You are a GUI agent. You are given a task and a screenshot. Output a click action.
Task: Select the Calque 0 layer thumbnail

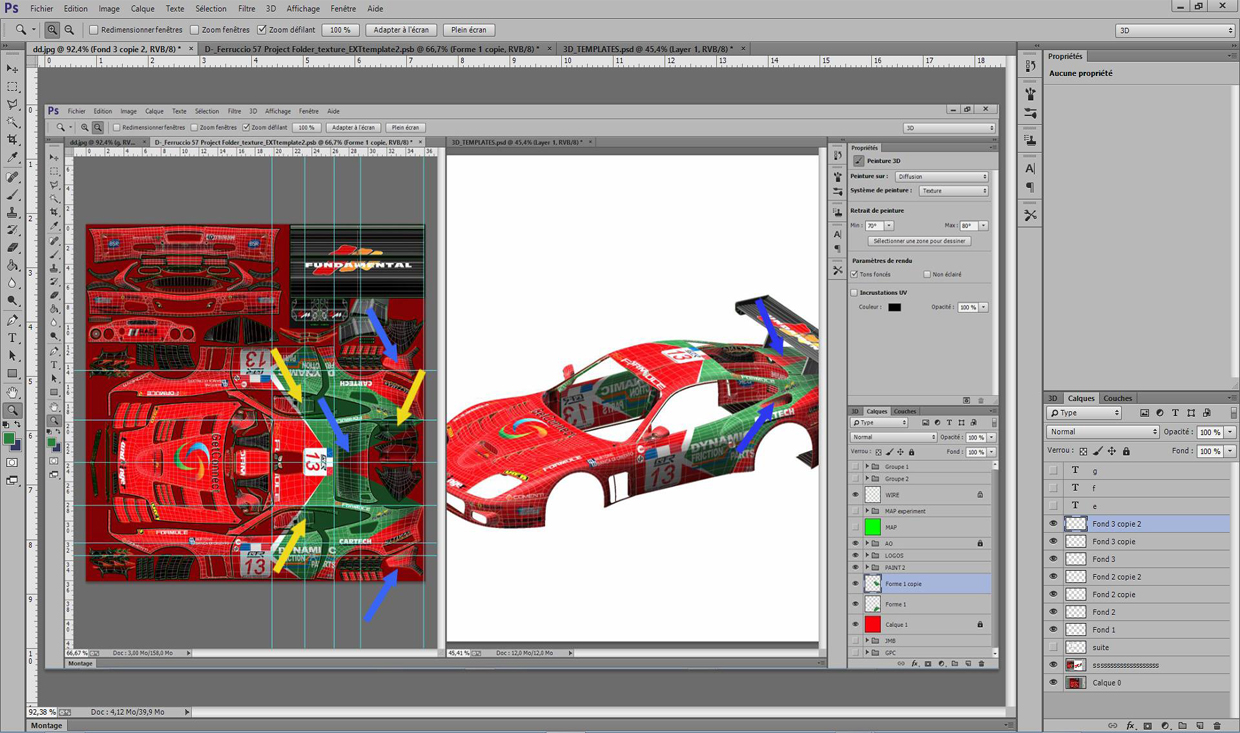[x=1076, y=683]
